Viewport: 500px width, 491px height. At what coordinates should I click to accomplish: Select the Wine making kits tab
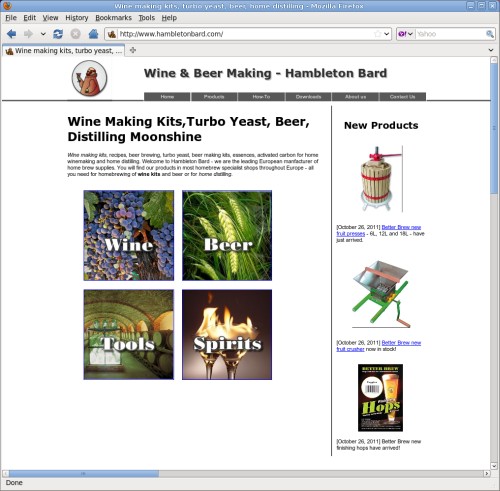coord(63,51)
